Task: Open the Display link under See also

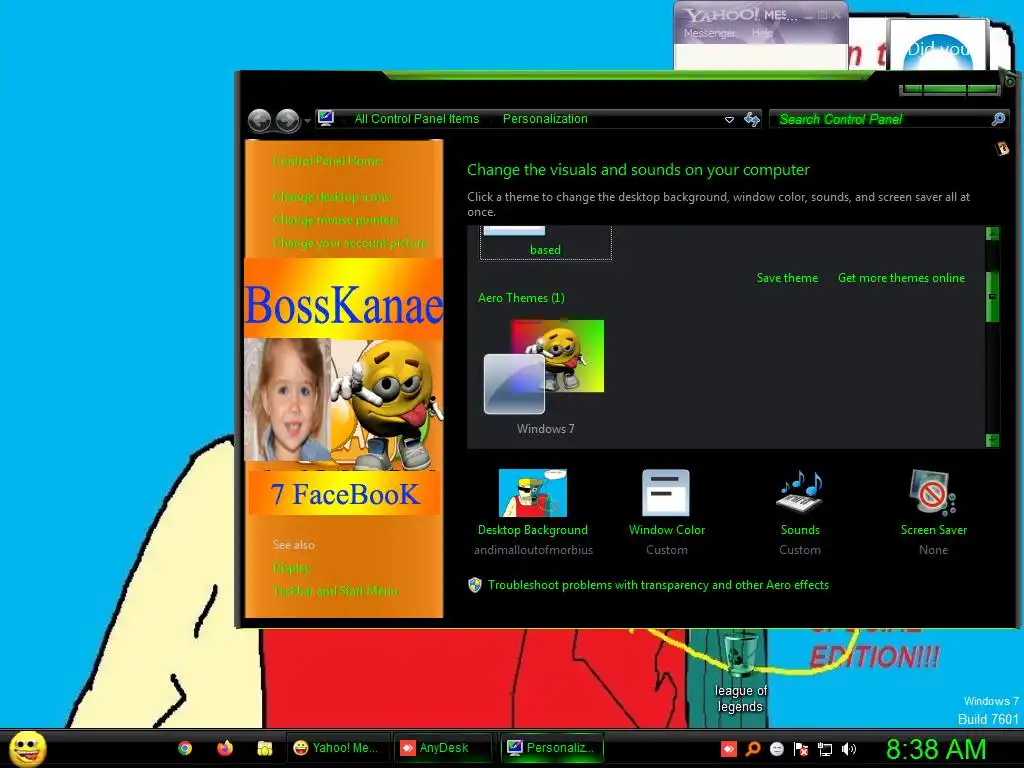Action: (291, 568)
